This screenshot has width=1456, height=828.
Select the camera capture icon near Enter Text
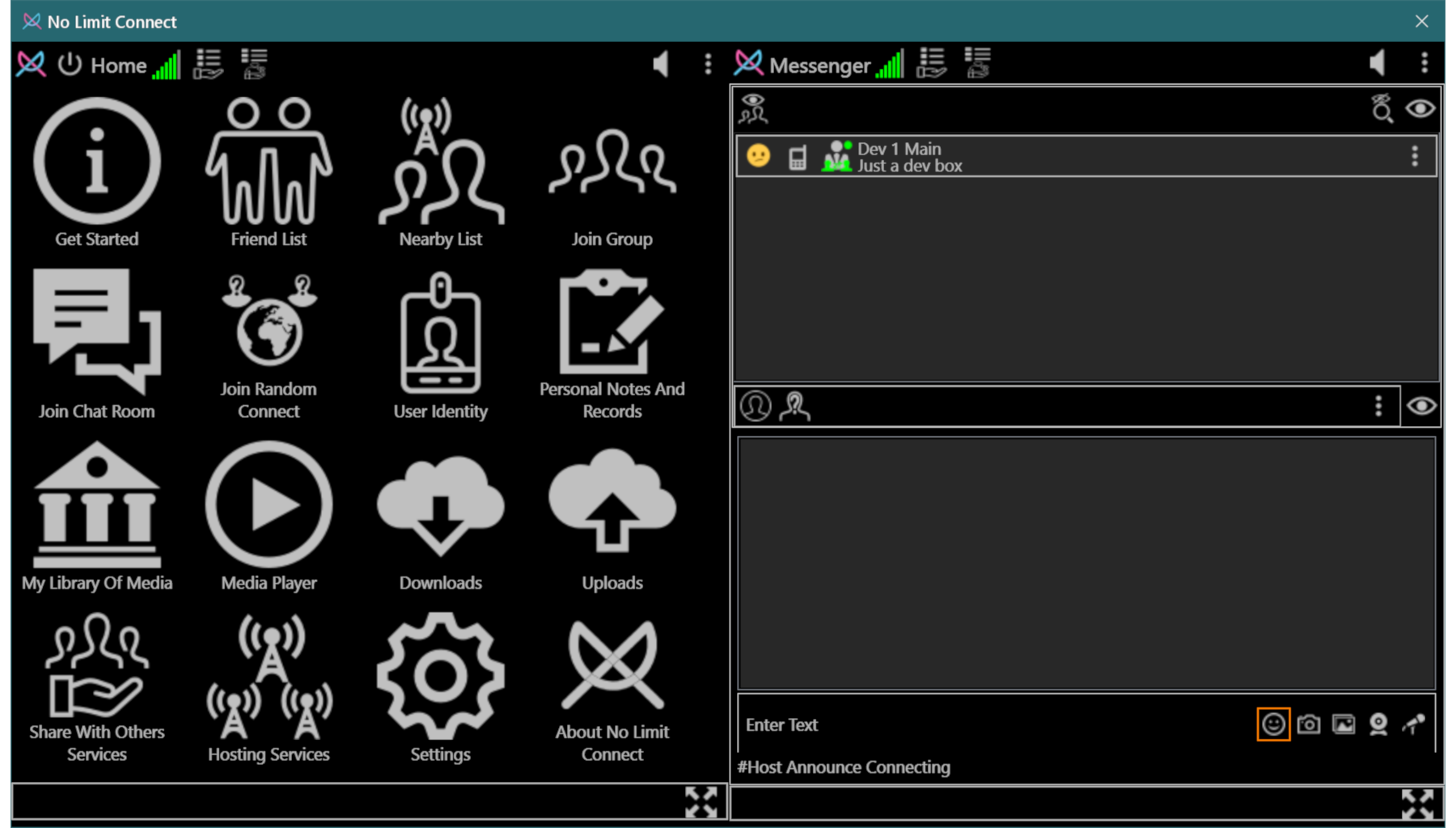1308,724
